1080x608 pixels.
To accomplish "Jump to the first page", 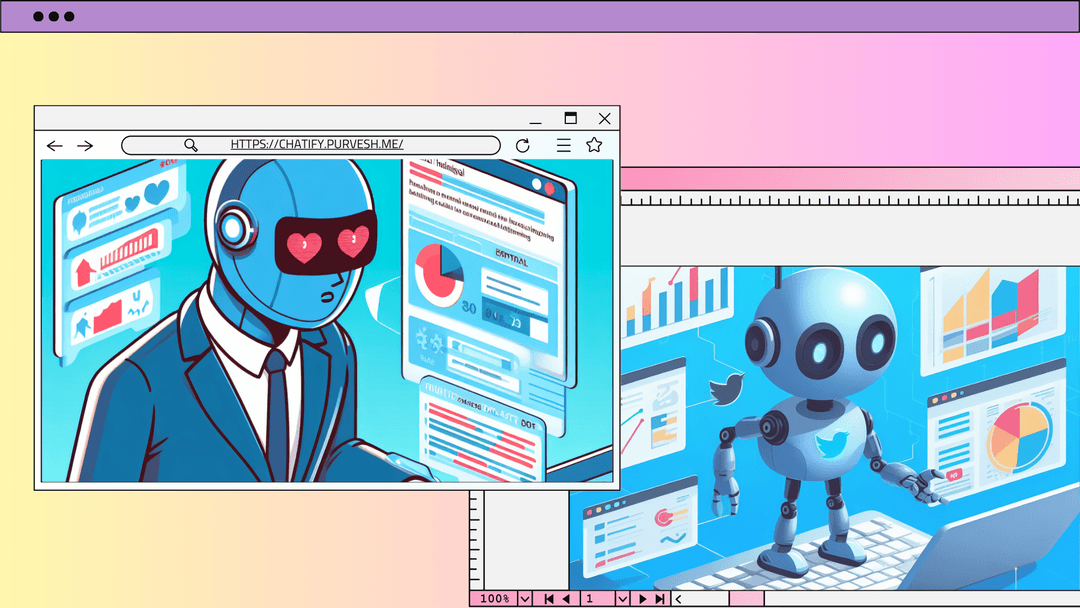I will (548, 599).
